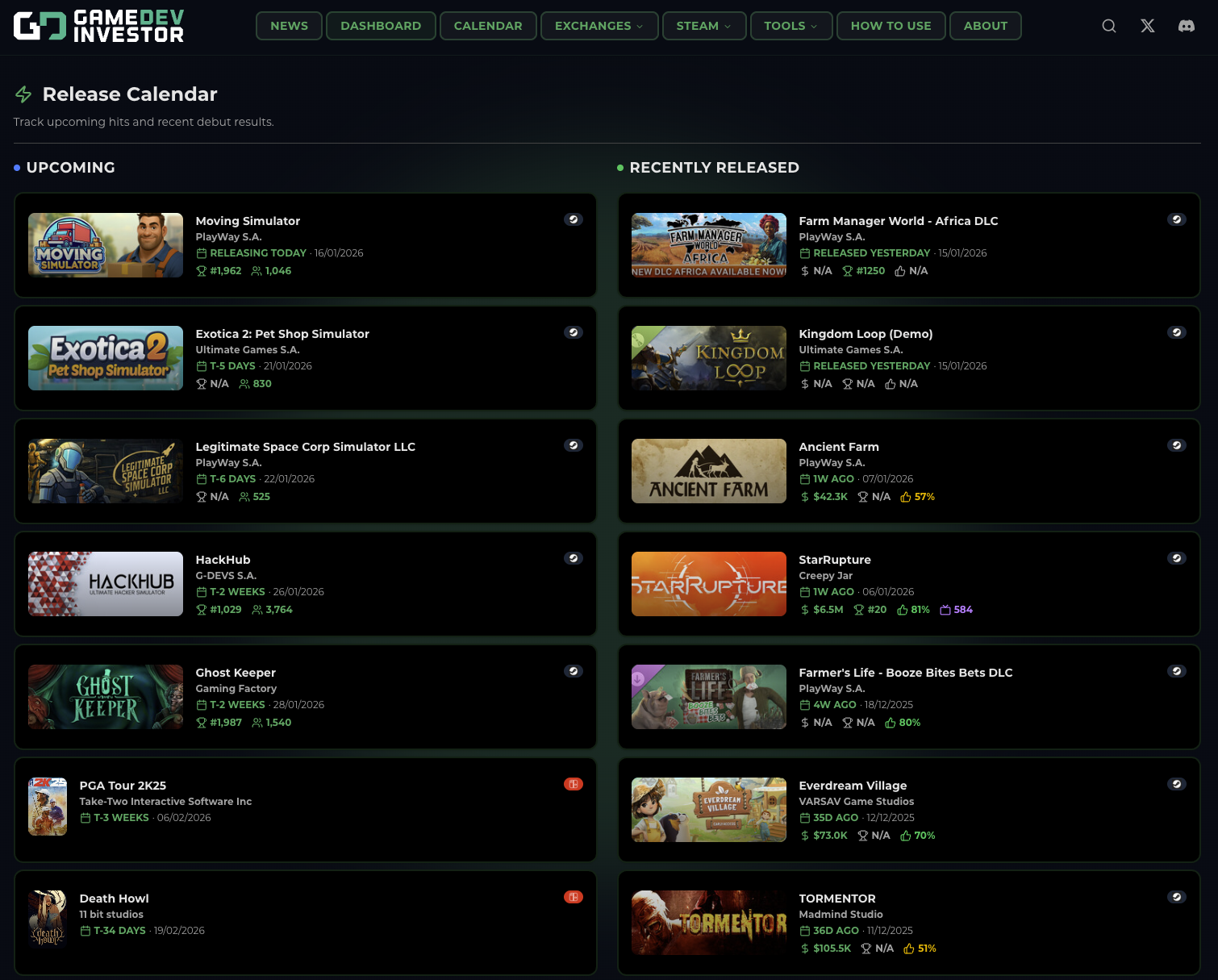The height and width of the screenshot is (980, 1218).
Task: Open Everdream Village title link
Action: tap(853, 786)
